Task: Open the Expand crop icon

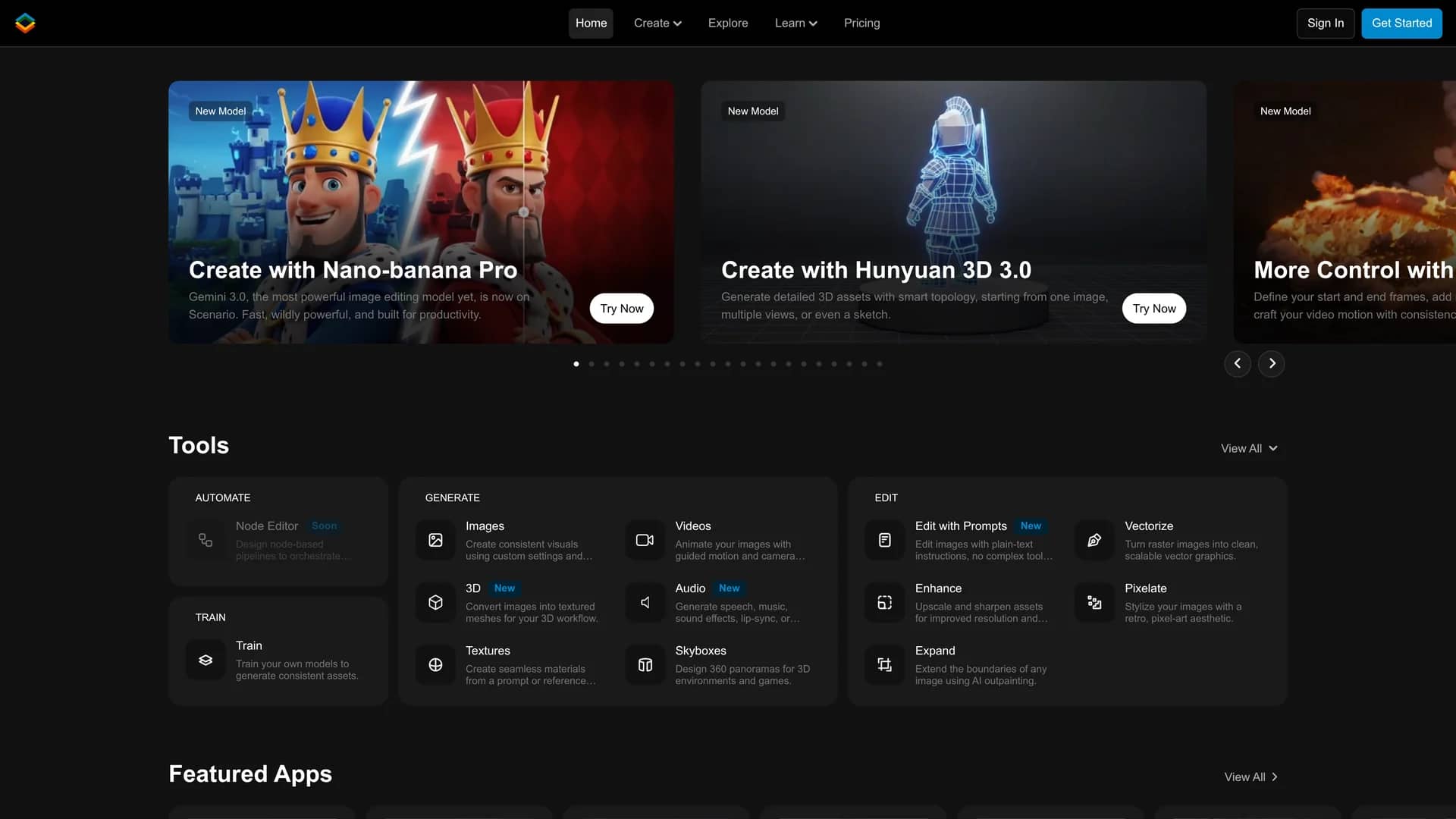Action: coord(885,665)
